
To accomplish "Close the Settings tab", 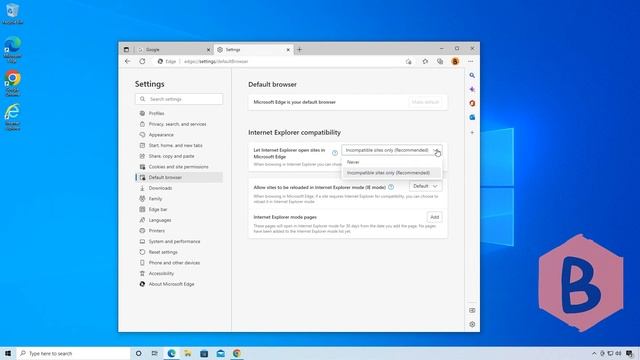I will (x=288, y=50).
